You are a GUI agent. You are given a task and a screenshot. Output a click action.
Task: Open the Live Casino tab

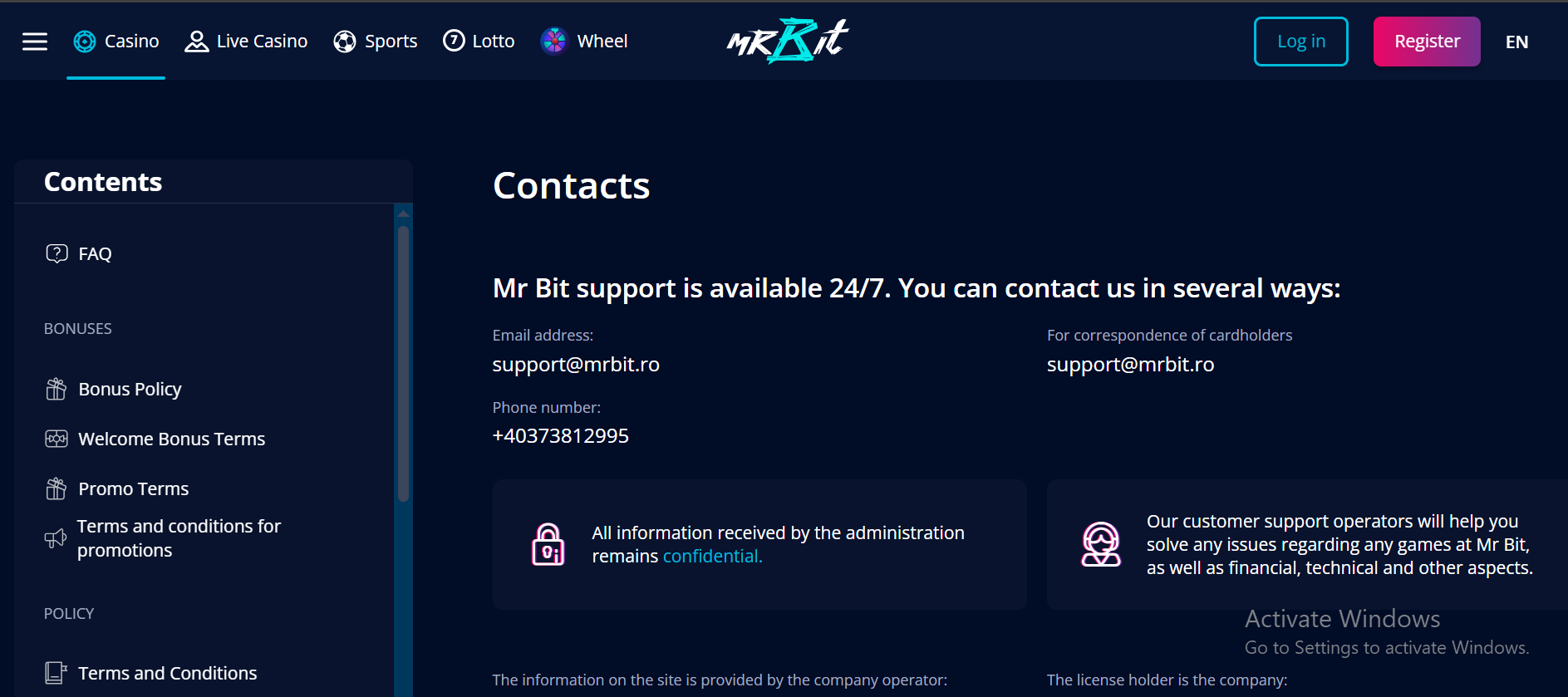coord(246,42)
